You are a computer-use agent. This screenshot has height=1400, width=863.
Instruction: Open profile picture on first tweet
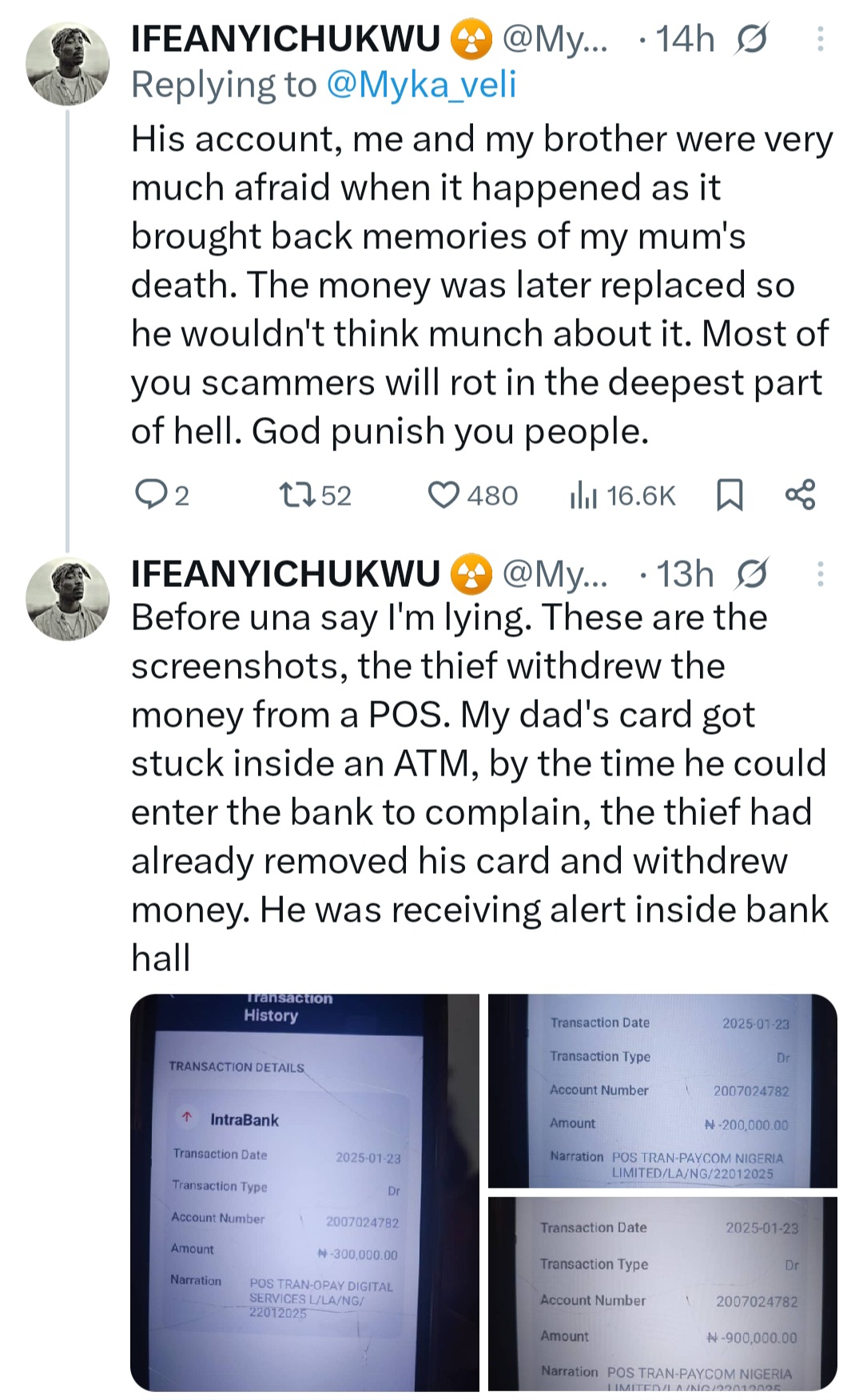click(67, 64)
